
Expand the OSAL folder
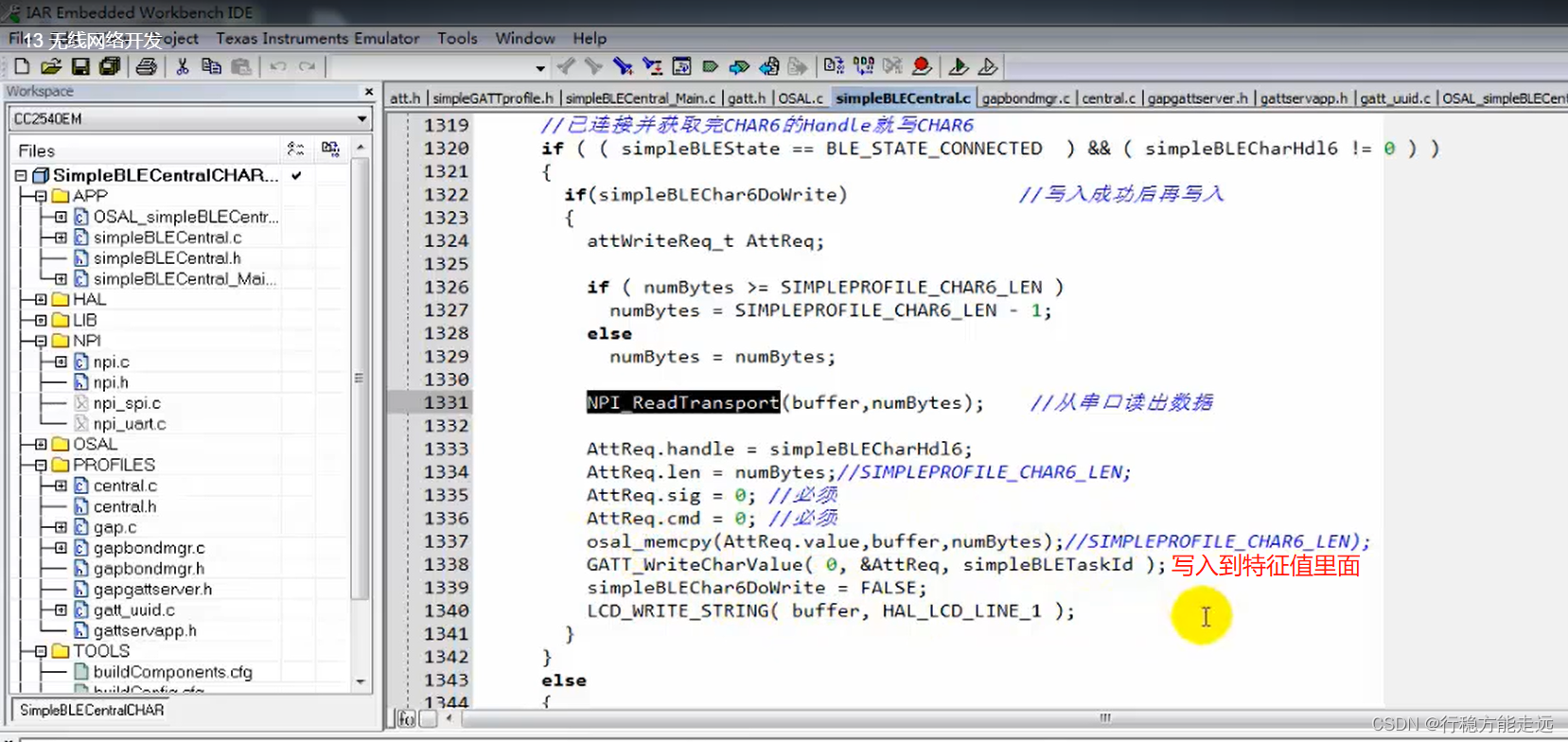coord(41,444)
